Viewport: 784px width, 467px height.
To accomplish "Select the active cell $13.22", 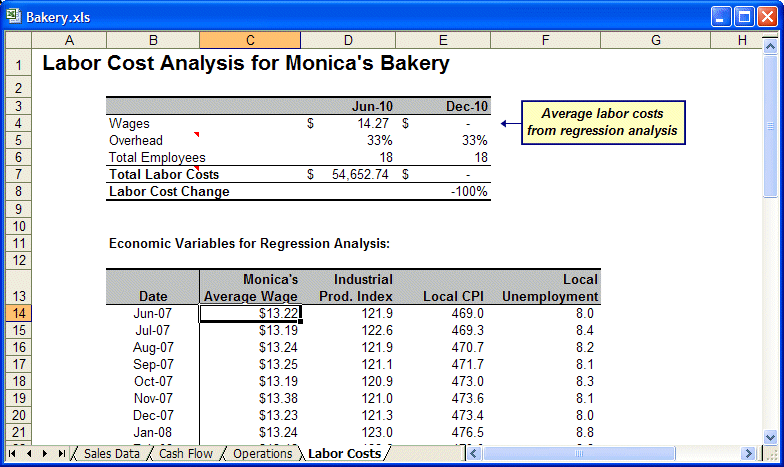I will (x=250, y=313).
